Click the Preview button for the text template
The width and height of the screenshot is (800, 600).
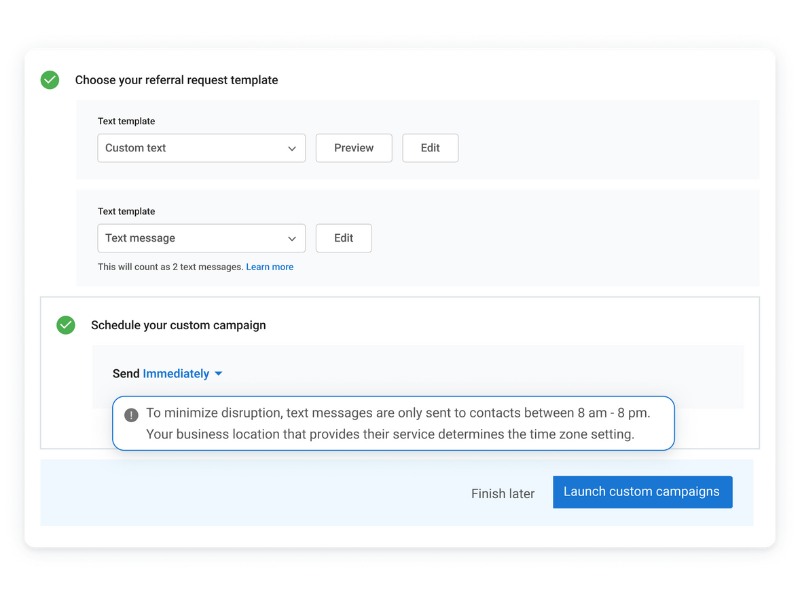pos(354,147)
